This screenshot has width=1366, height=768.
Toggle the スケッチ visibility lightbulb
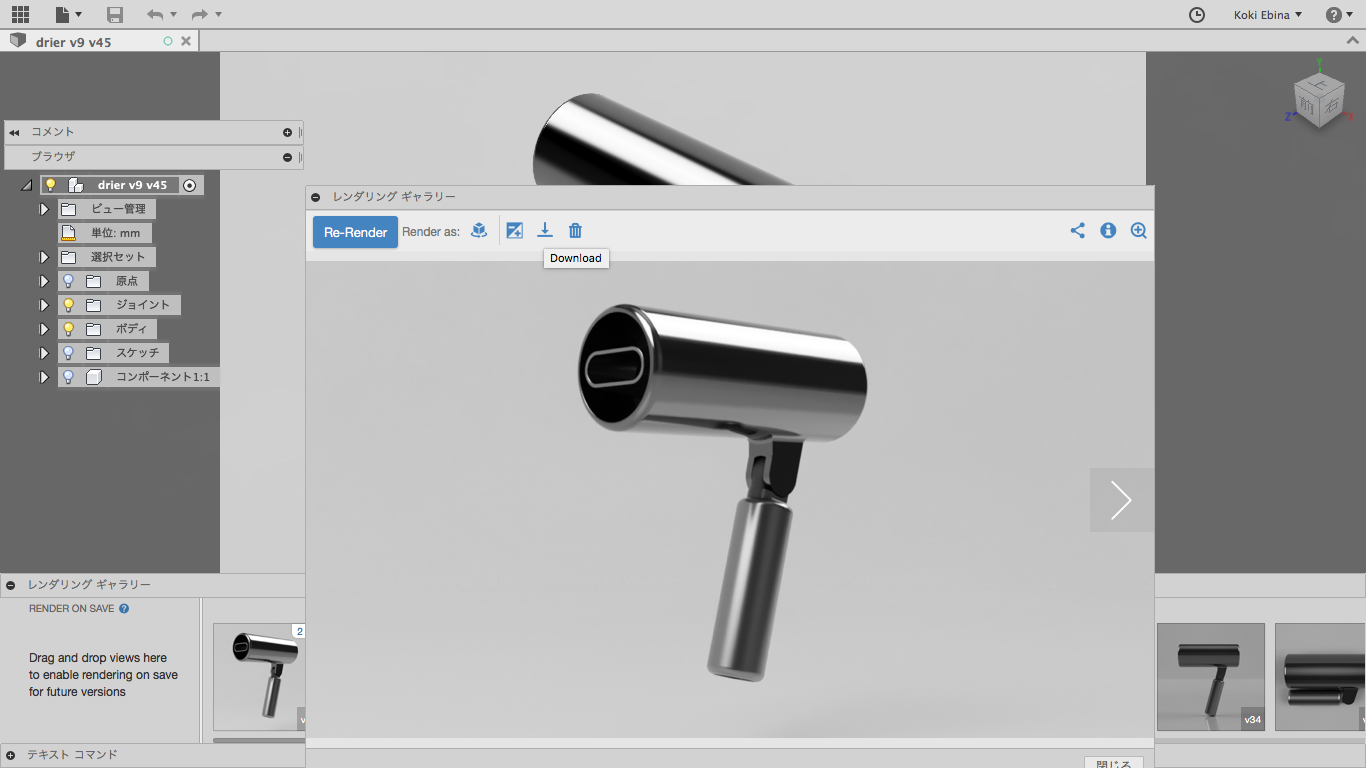(x=69, y=353)
